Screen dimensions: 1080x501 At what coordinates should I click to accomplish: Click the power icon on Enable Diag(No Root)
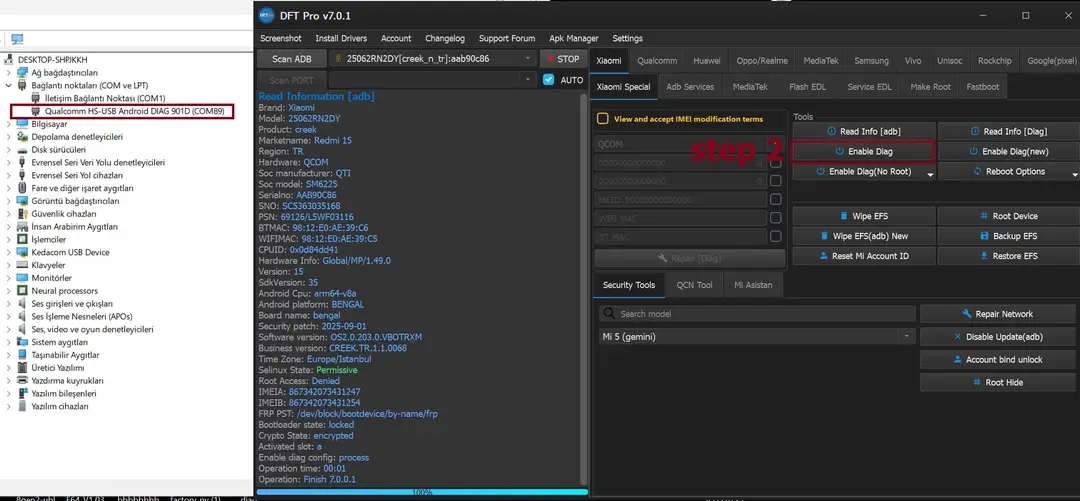(x=820, y=172)
